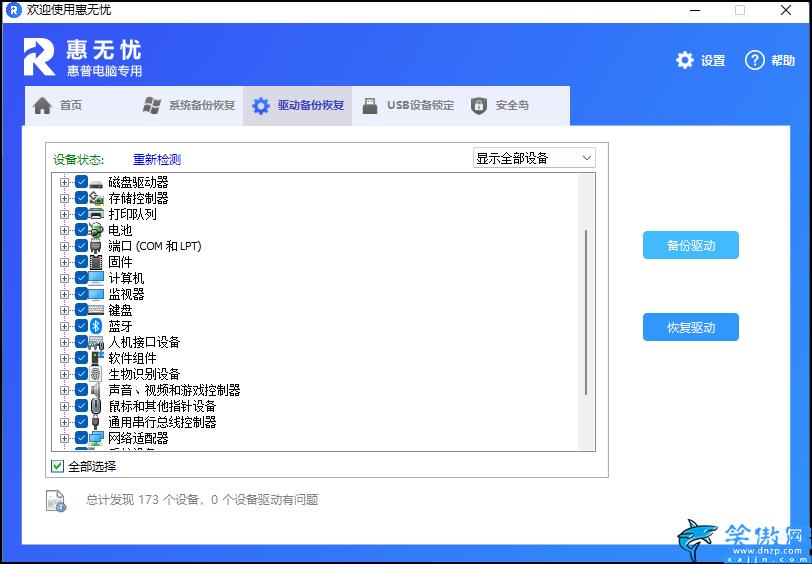Minimize the 惠无忧 window
The width and height of the screenshot is (812, 564).
[x=694, y=10]
